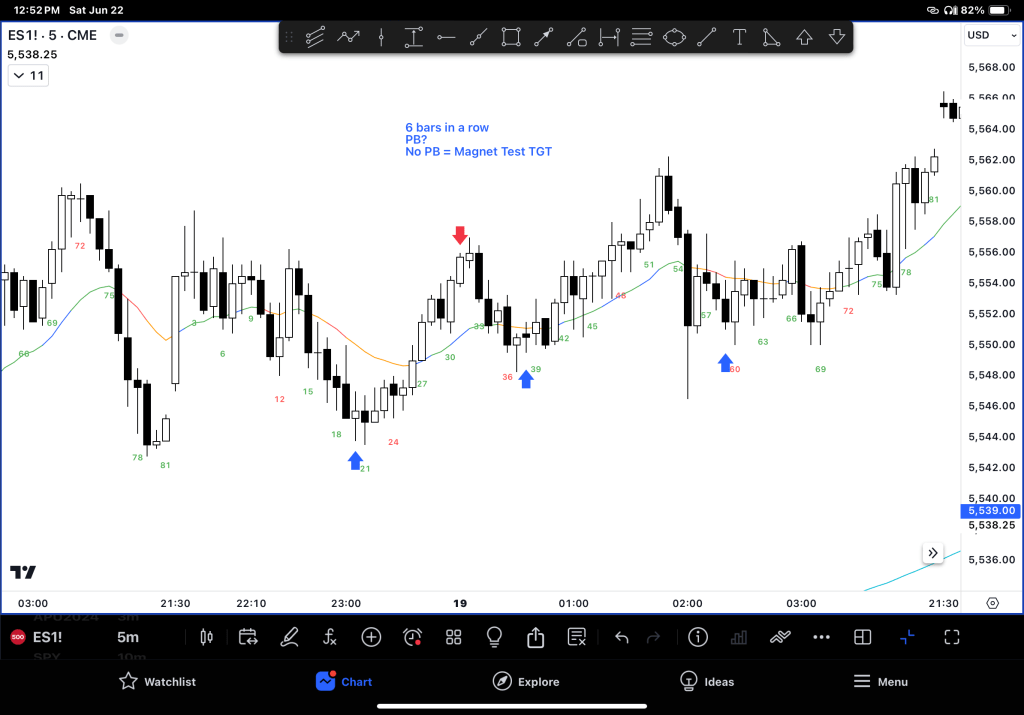Expand the indicators count dropdown showing 11
The image size is (1024, 715).
coord(28,76)
